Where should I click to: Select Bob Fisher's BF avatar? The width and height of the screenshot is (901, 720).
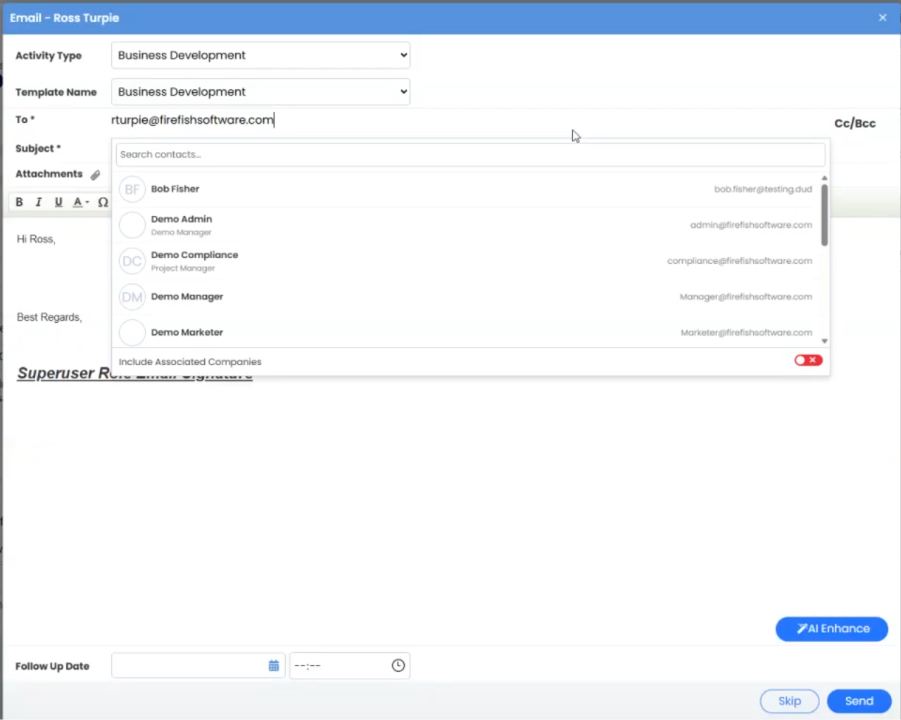[x=132, y=189]
